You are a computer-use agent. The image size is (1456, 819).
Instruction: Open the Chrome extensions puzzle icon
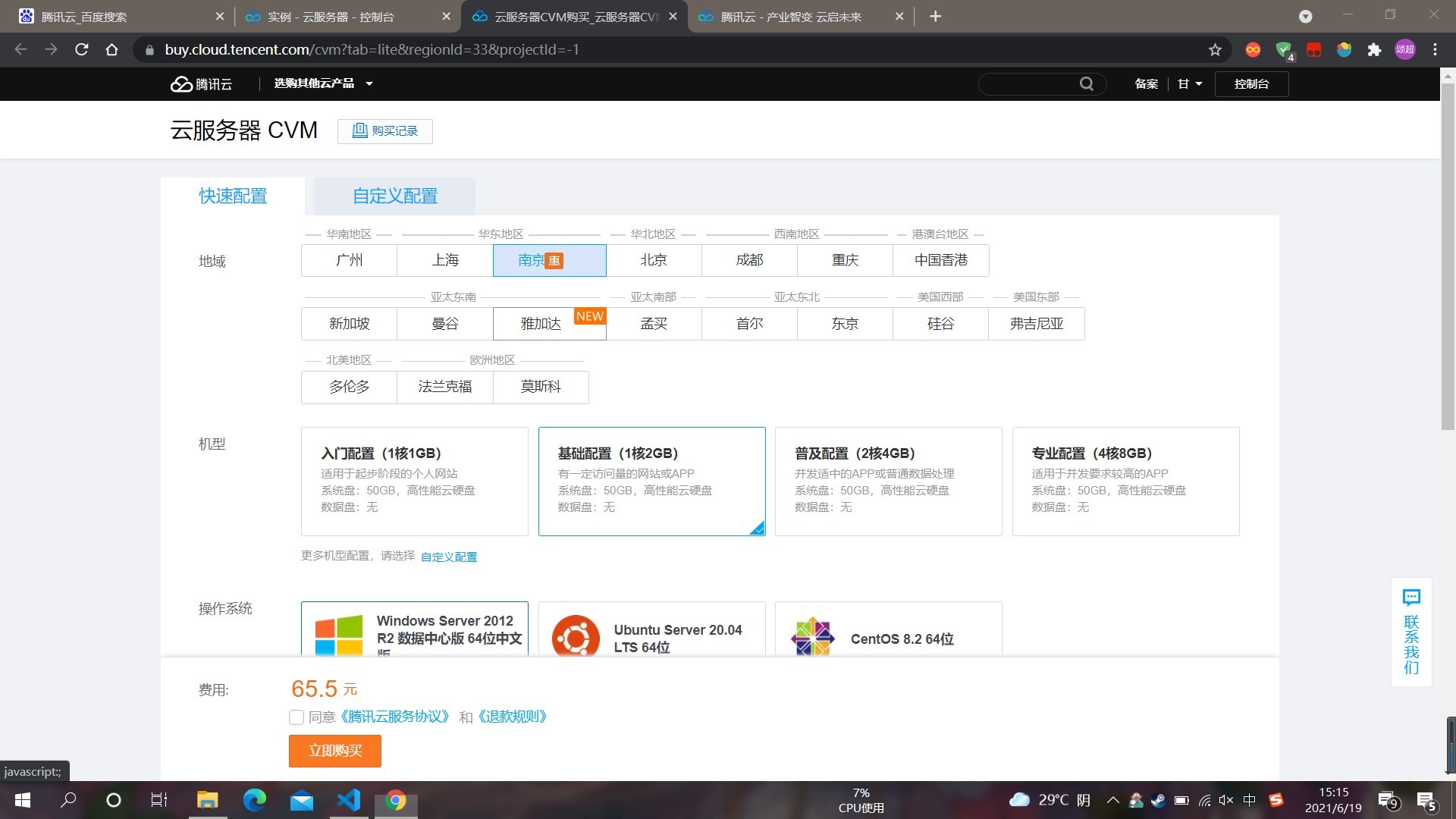pyautogui.click(x=1374, y=50)
